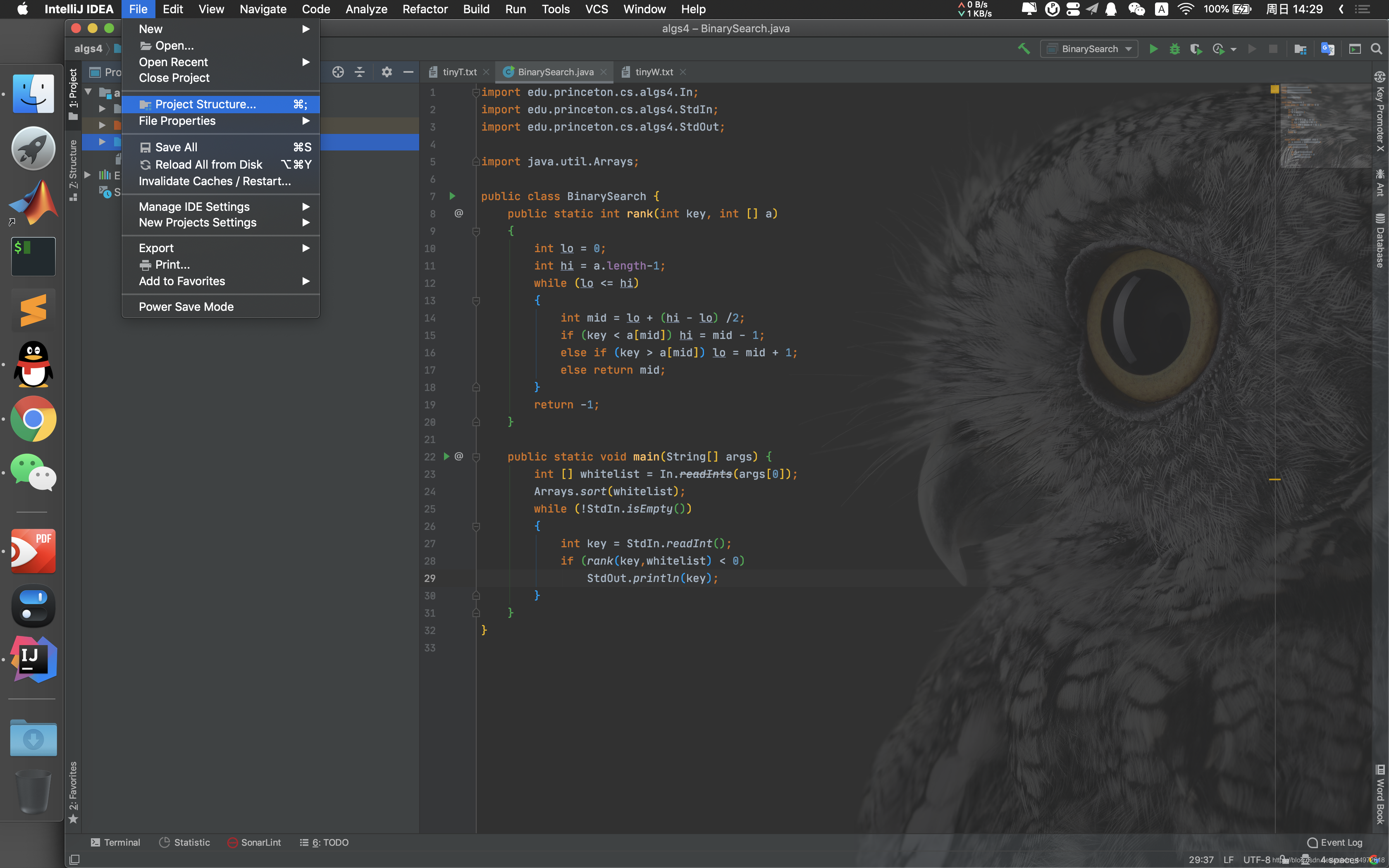Open the SonarLint tool window
1389x868 pixels.
click(254, 842)
